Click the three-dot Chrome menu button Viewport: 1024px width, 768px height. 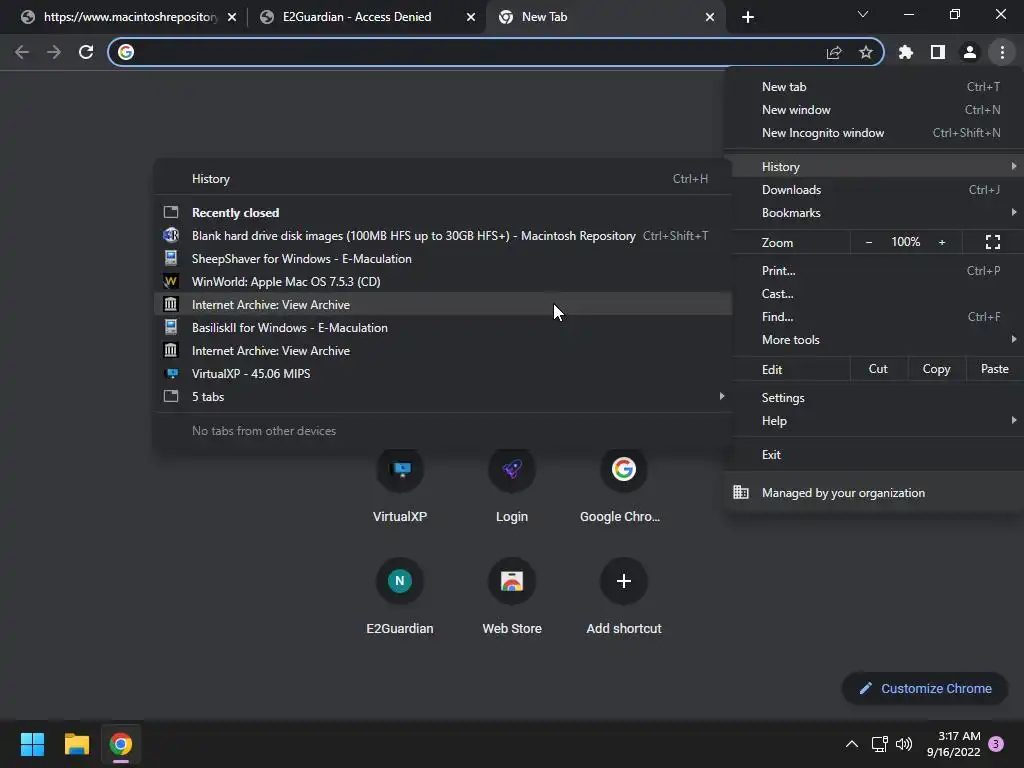[1002, 52]
